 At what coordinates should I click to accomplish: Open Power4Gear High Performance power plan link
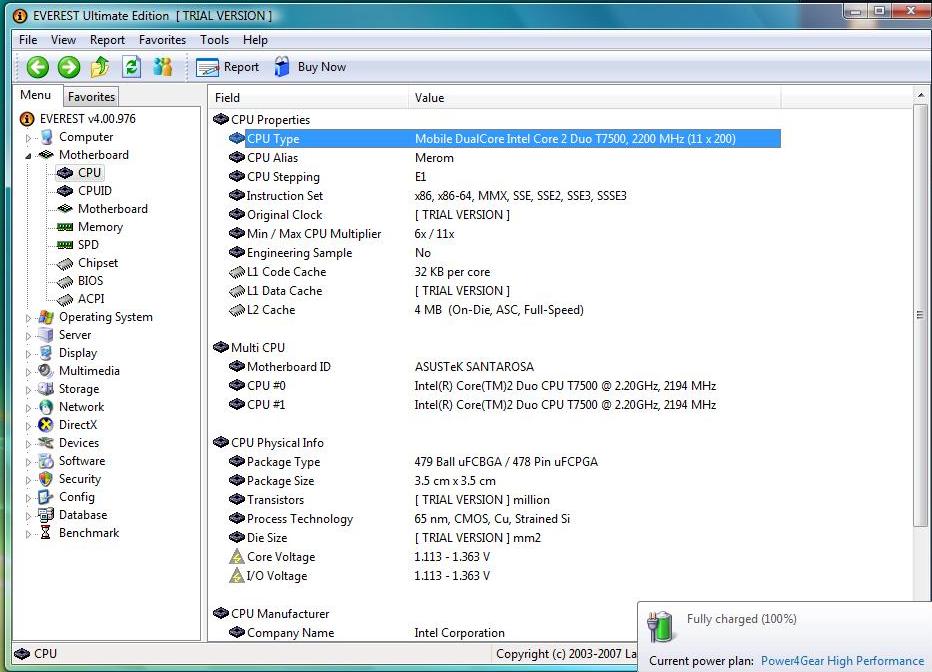pyautogui.click(x=842, y=661)
